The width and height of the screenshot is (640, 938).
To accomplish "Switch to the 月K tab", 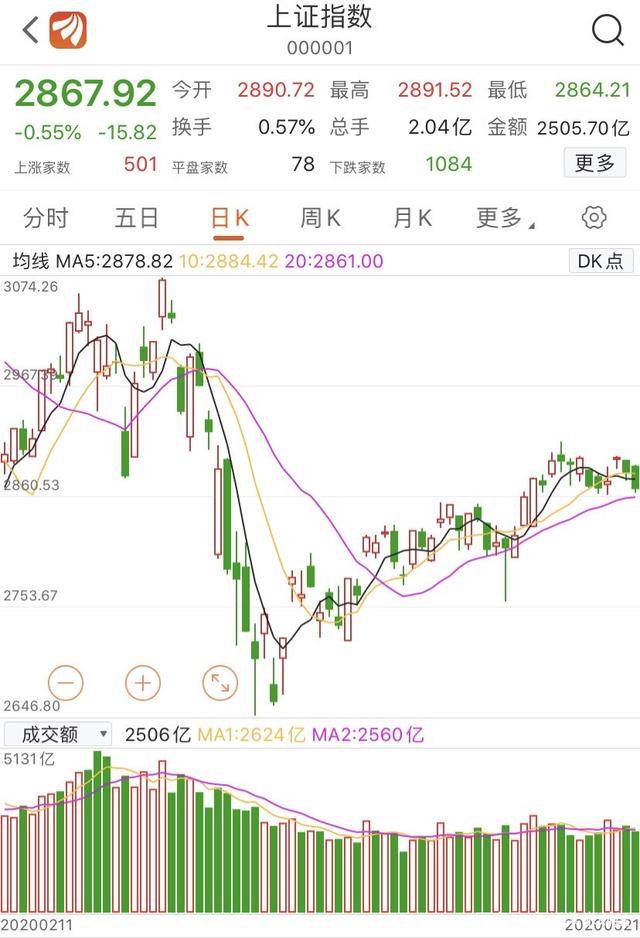I will click(x=413, y=218).
